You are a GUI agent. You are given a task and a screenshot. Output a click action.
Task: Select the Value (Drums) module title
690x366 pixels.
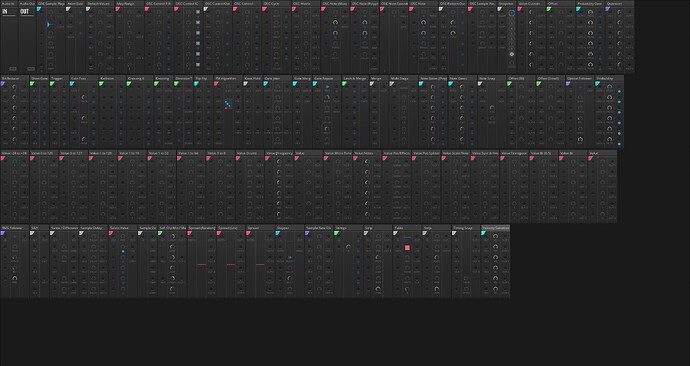(247, 153)
